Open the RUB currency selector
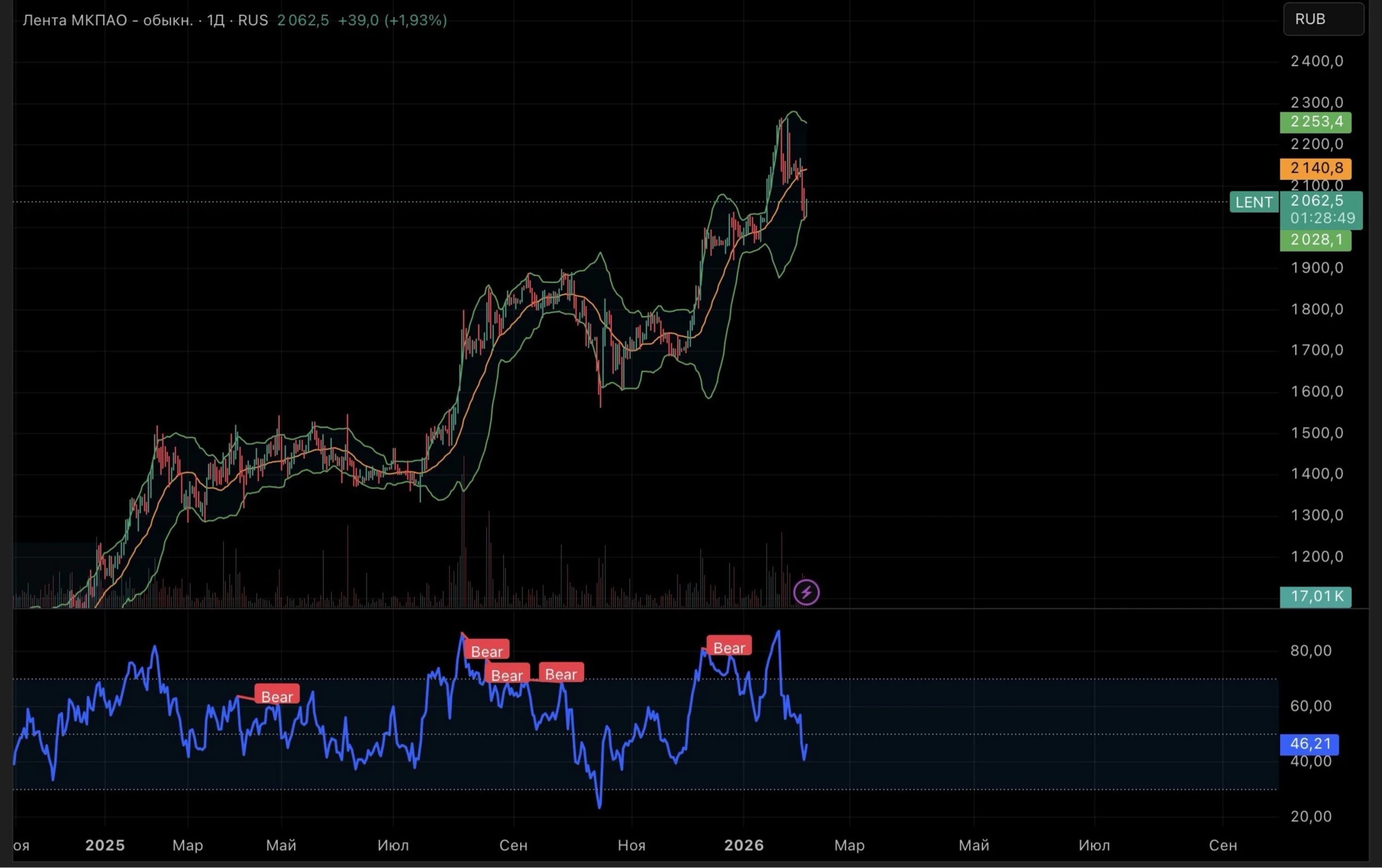This screenshot has width=1382, height=868. coord(1323,19)
